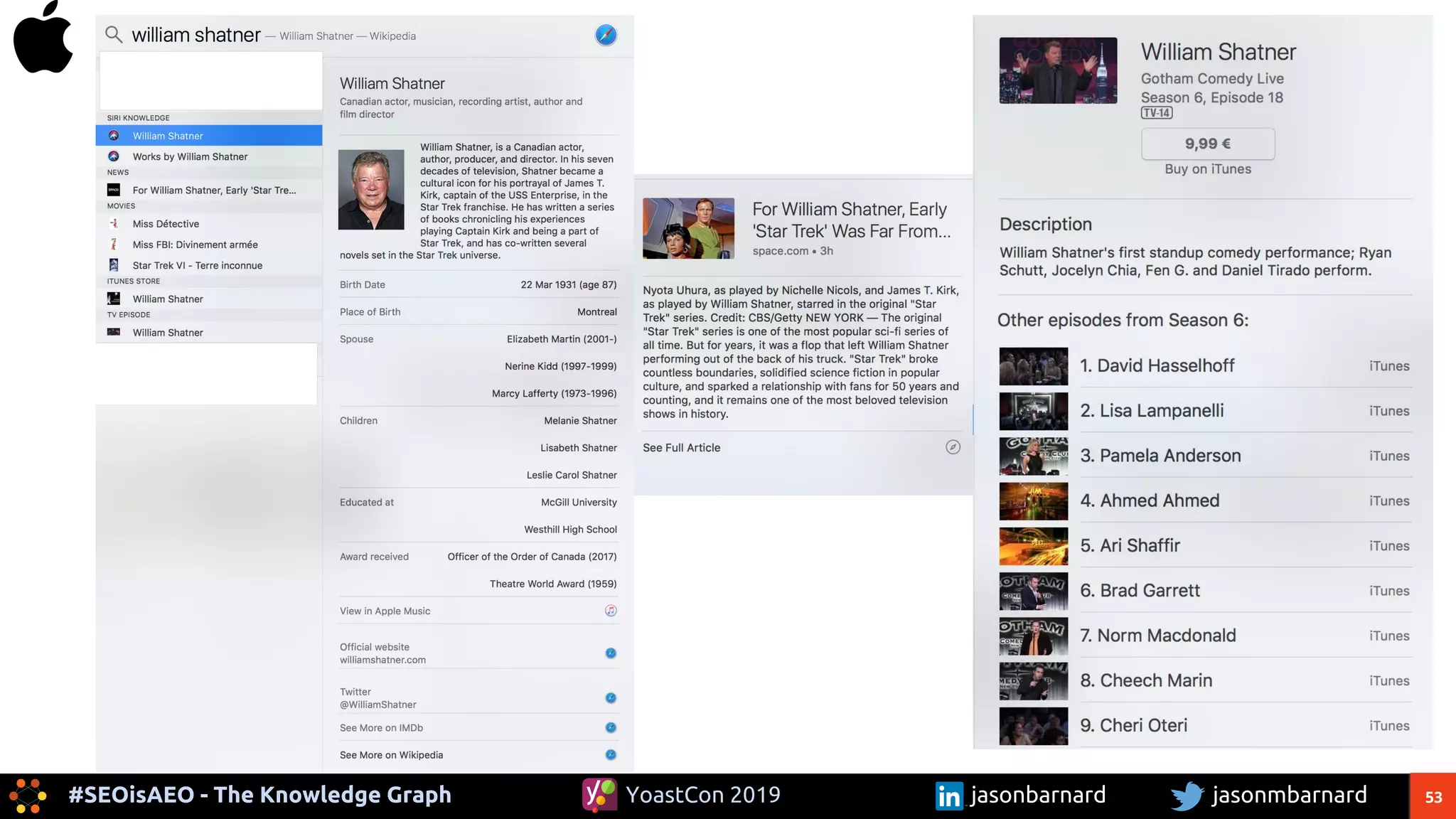
Task: Click Brad Garrett episode thumbnail
Action: (x=1033, y=591)
